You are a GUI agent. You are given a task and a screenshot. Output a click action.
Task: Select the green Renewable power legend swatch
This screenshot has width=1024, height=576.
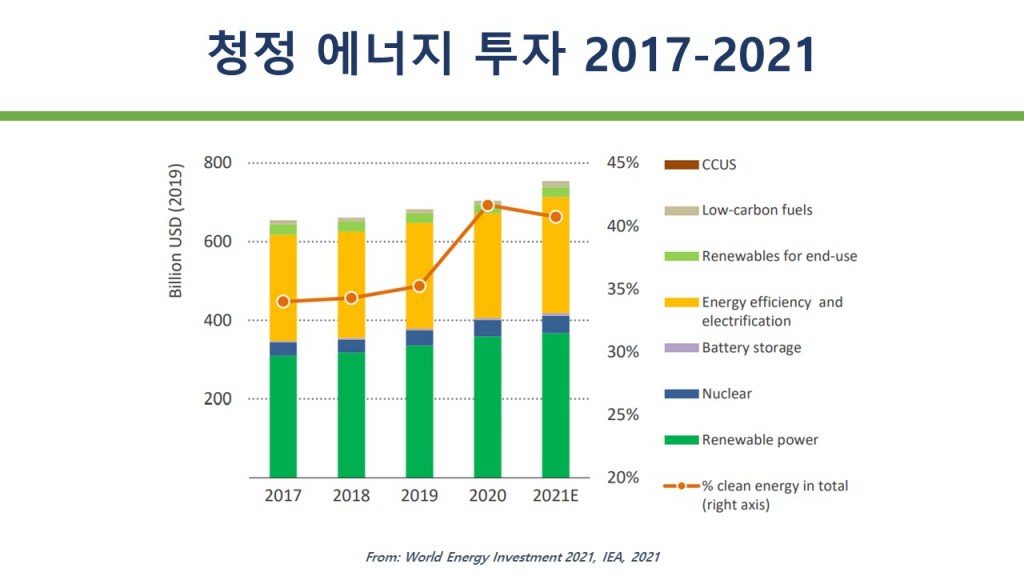[681, 440]
